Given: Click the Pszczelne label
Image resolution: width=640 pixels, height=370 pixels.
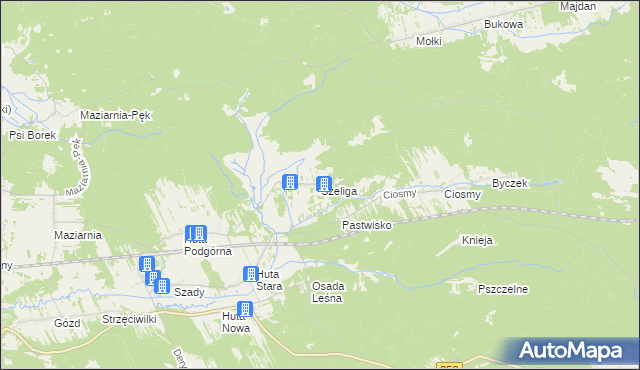Looking at the screenshot, I should tap(503, 289).
